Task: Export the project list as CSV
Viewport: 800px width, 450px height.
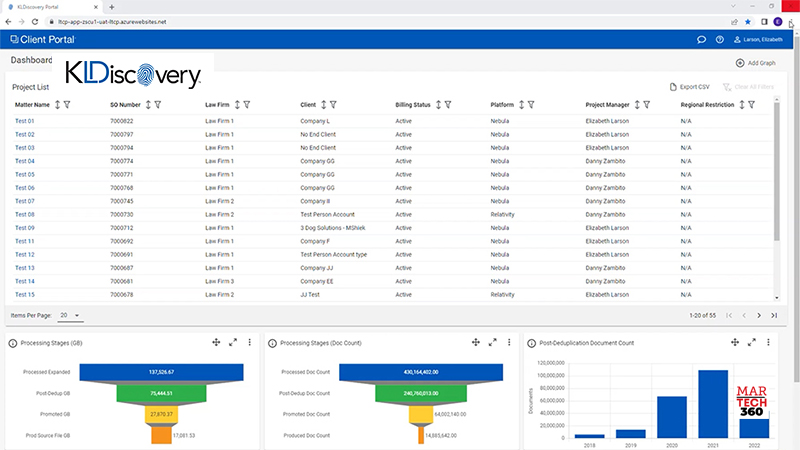Action: coord(689,87)
